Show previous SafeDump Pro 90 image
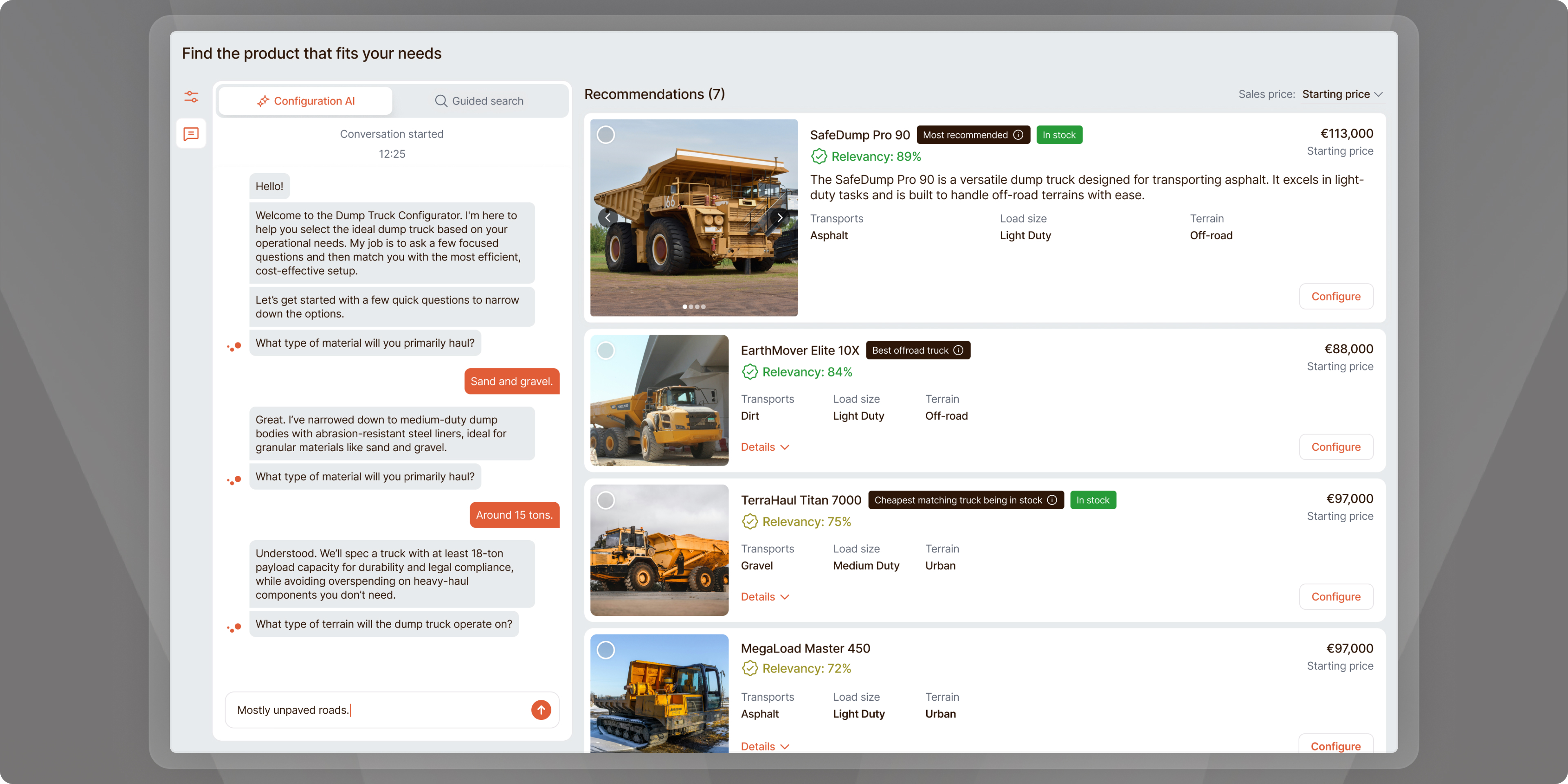Viewport: 1568px width, 784px height. tap(608, 218)
